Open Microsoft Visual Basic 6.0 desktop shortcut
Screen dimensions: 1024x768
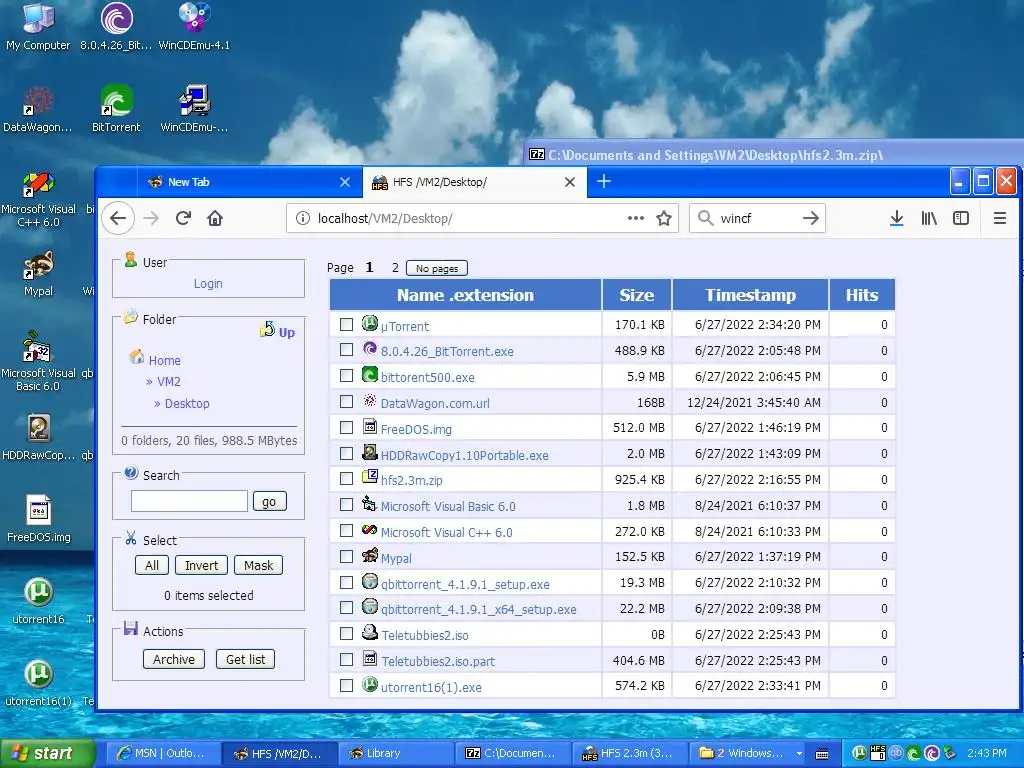tap(38, 360)
